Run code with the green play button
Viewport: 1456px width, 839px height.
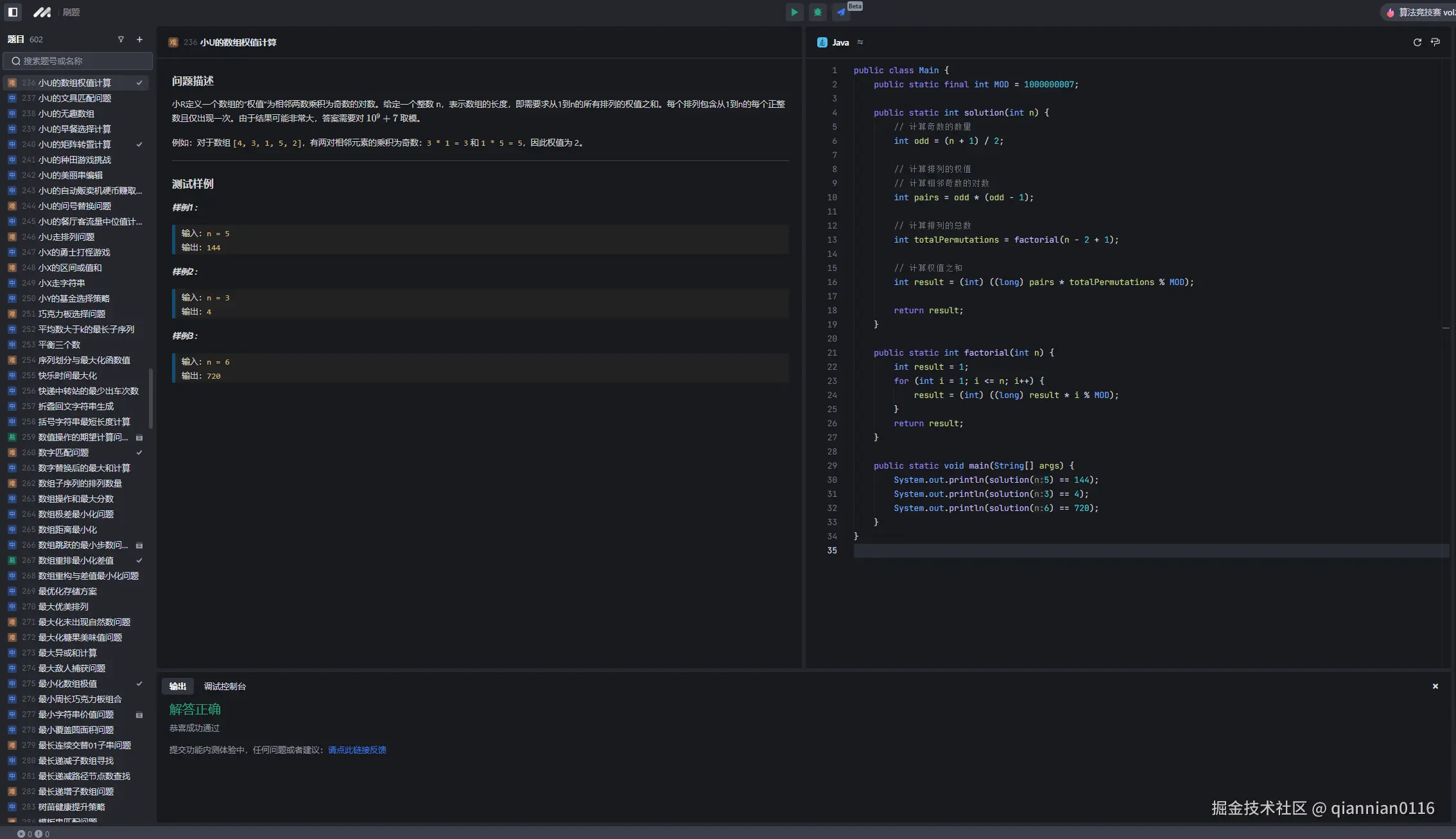click(794, 12)
